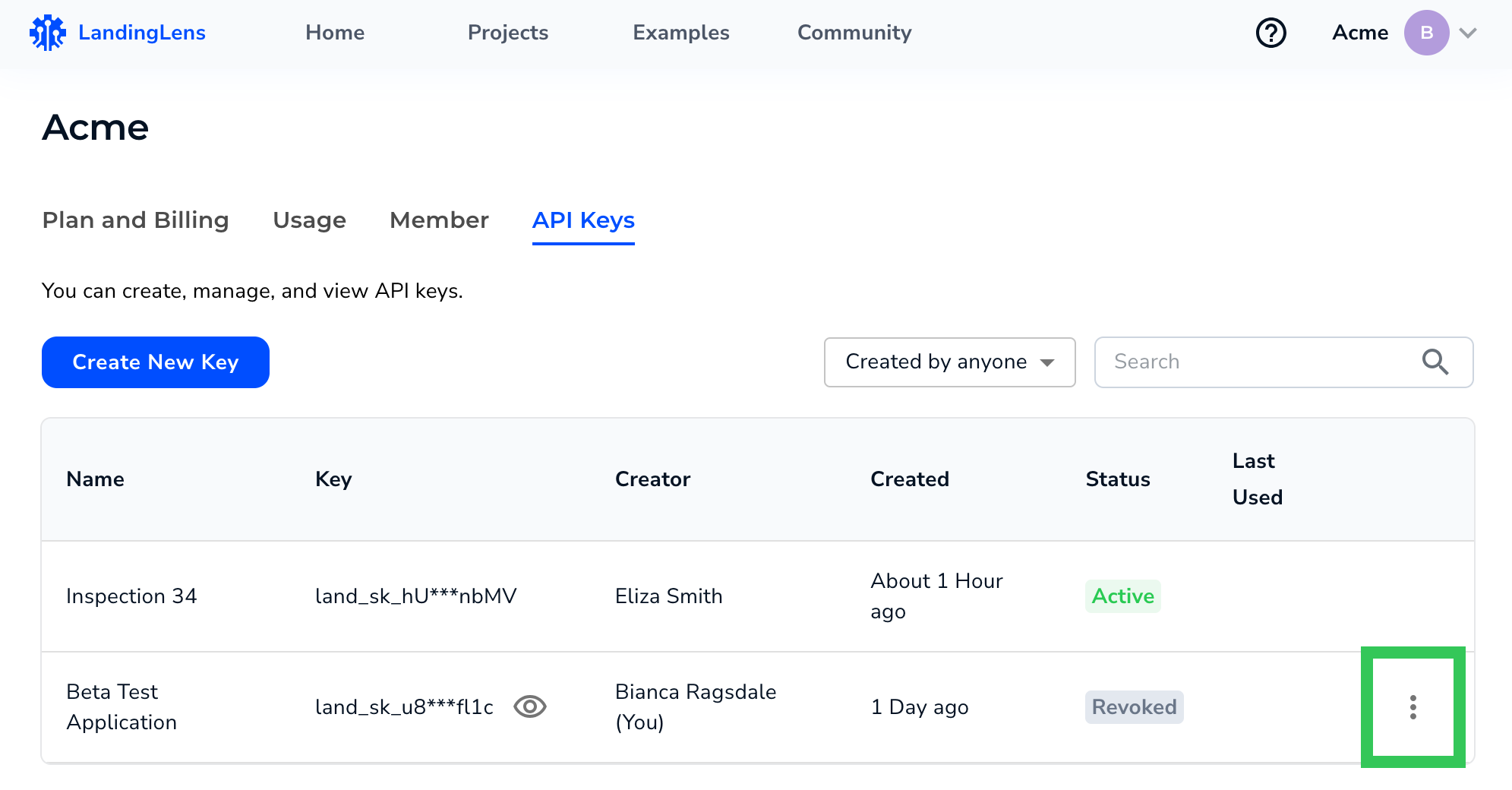Visit the Community link
Screen dimensions: 1512x790
coord(854,33)
